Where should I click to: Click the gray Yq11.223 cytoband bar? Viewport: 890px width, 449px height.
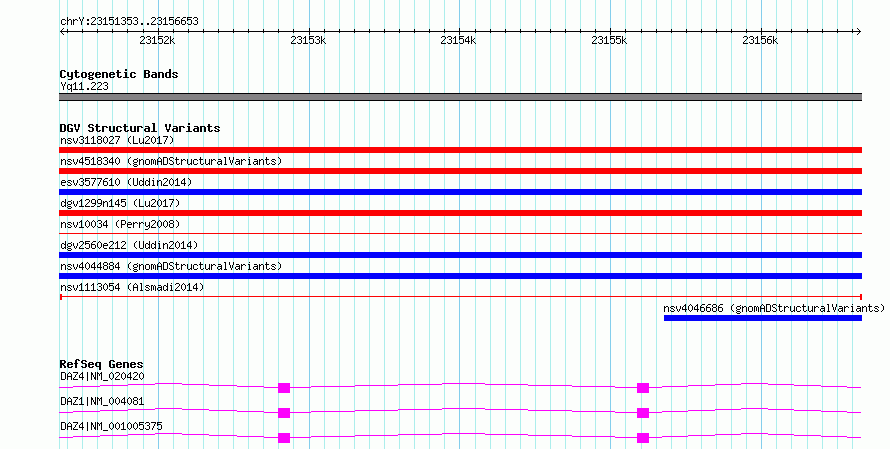coord(460,97)
